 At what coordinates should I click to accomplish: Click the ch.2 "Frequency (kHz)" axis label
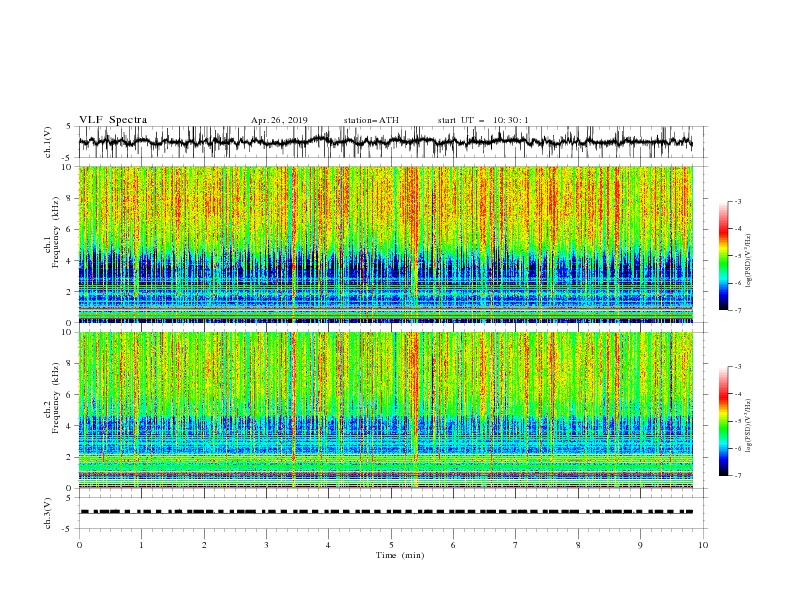[56, 397]
